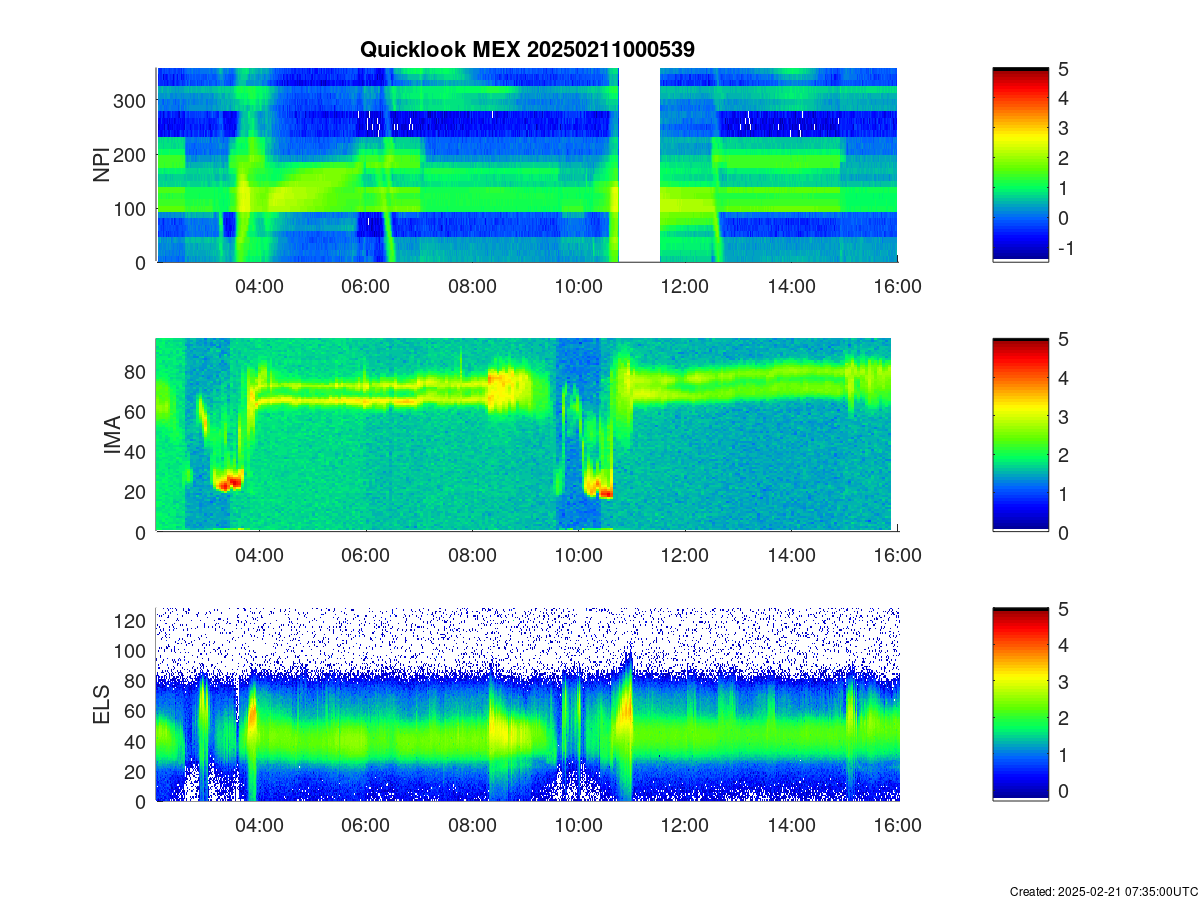Click the 60 tick on the IMA y-axis
1200x900 pixels.
[137, 411]
